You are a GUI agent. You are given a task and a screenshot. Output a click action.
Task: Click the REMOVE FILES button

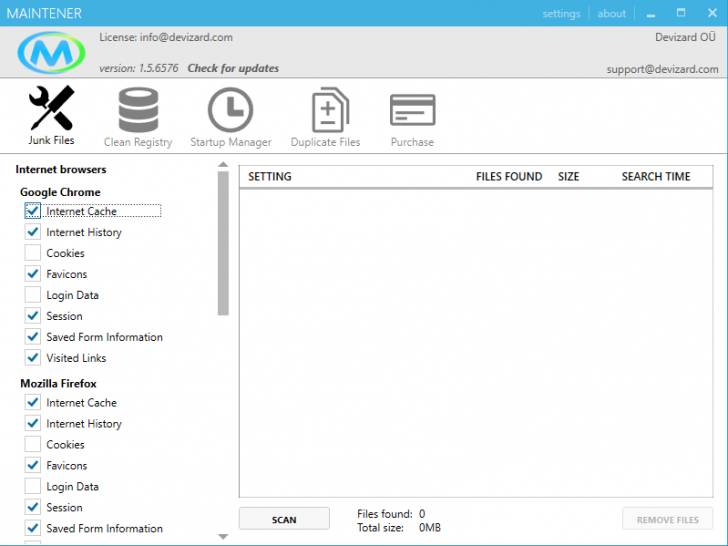point(668,520)
